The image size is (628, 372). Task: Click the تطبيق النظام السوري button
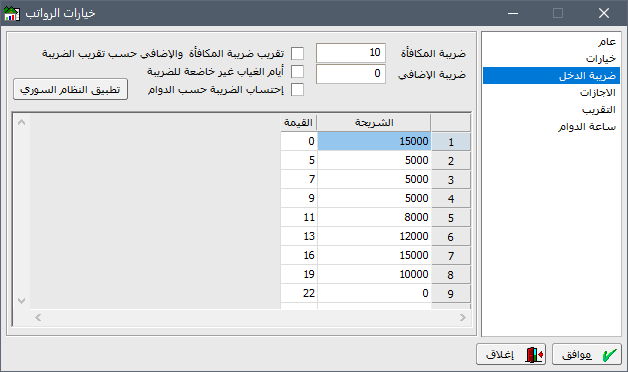[x=70, y=89]
